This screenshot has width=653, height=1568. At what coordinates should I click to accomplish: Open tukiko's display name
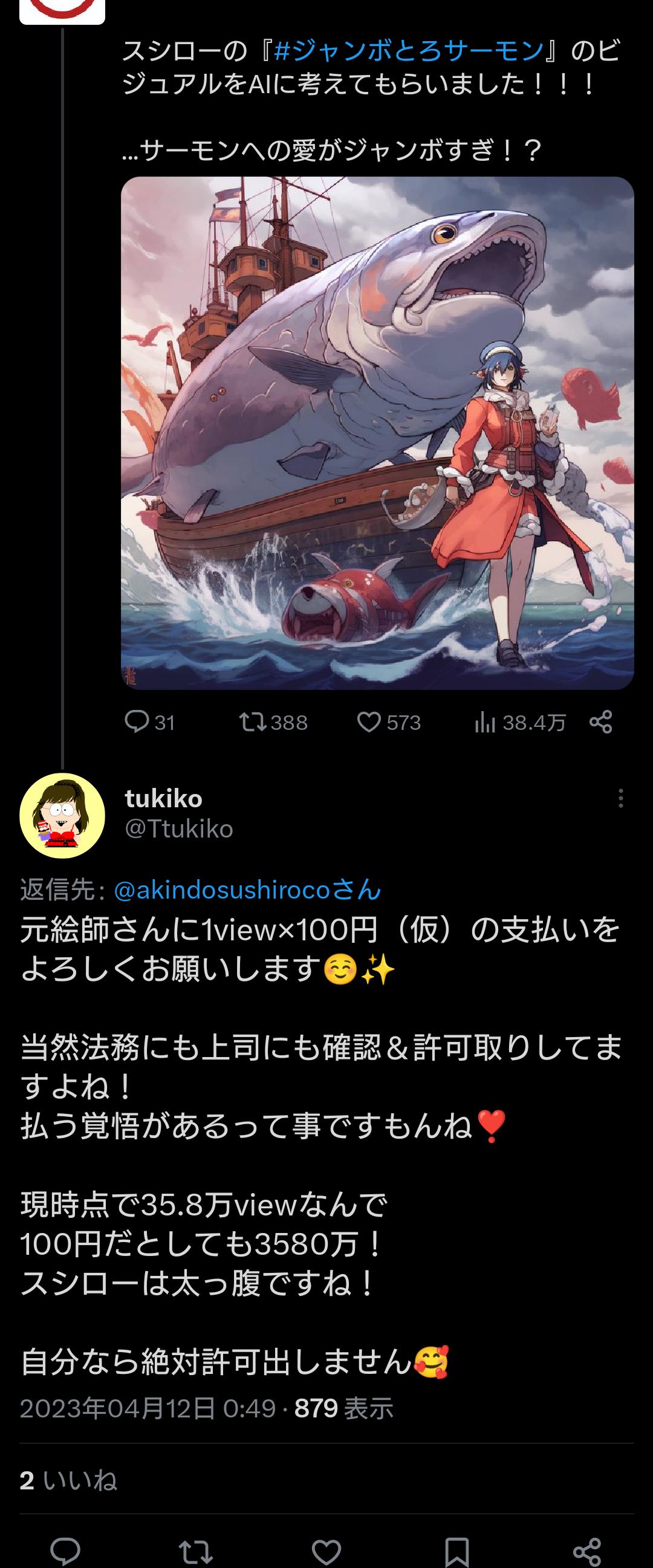(164, 798)
